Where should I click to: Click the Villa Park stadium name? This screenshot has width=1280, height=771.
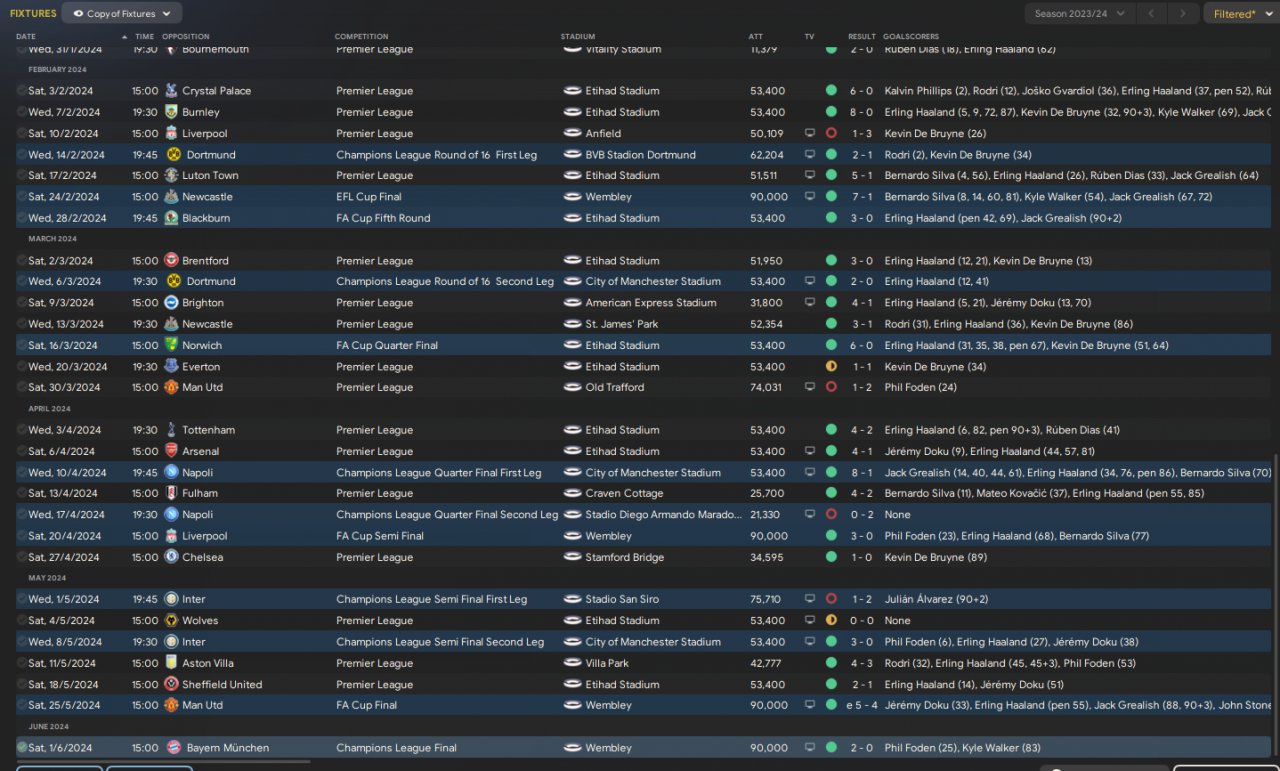click(x=607, y=663)
